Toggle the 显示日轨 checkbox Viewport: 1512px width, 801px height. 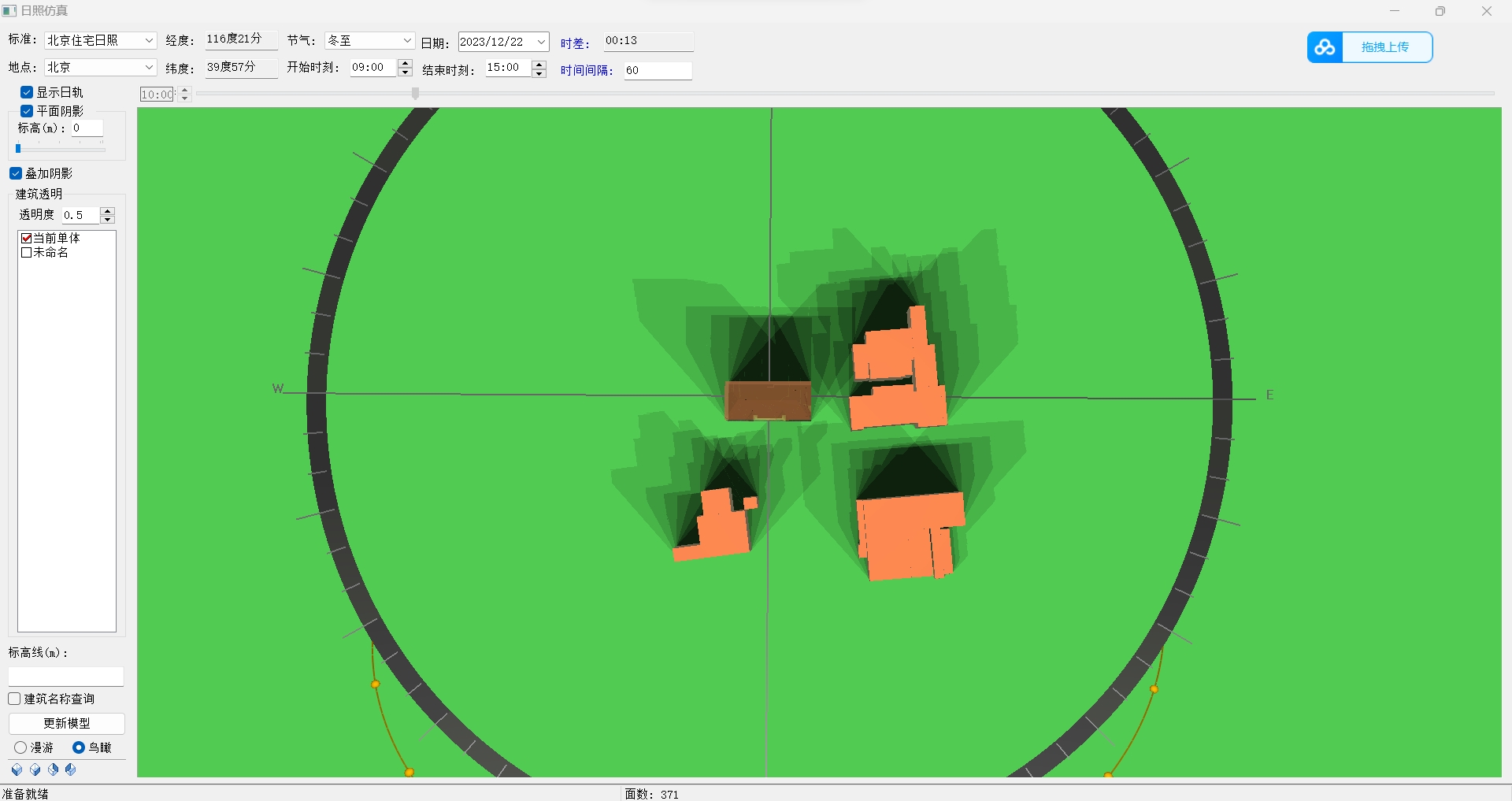[x=27, y=92]
